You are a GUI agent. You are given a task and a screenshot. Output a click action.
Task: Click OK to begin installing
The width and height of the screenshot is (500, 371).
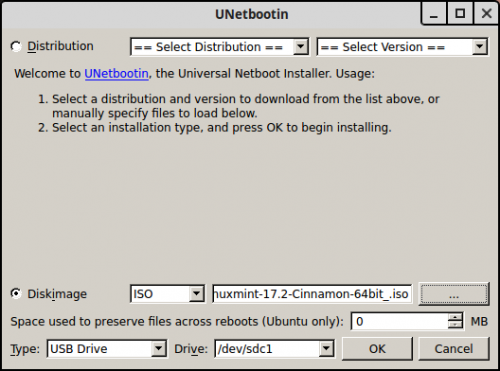click(x=377, y=349)
